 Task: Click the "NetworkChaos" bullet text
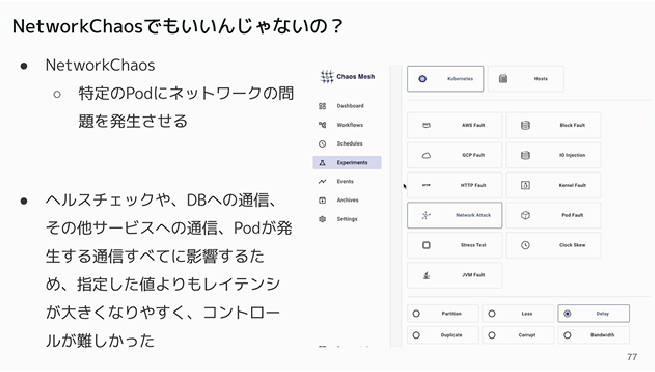pyautogui.click(x=100, y=65)
